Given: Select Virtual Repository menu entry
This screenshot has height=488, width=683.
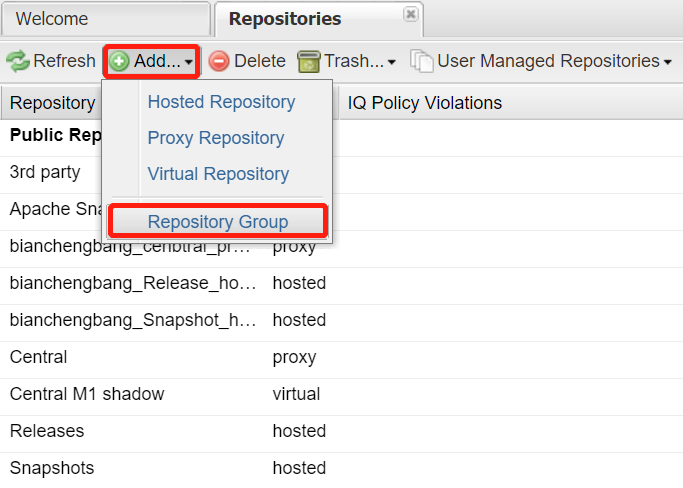Looking at the screenshot, I should click(x=218, y=174).
